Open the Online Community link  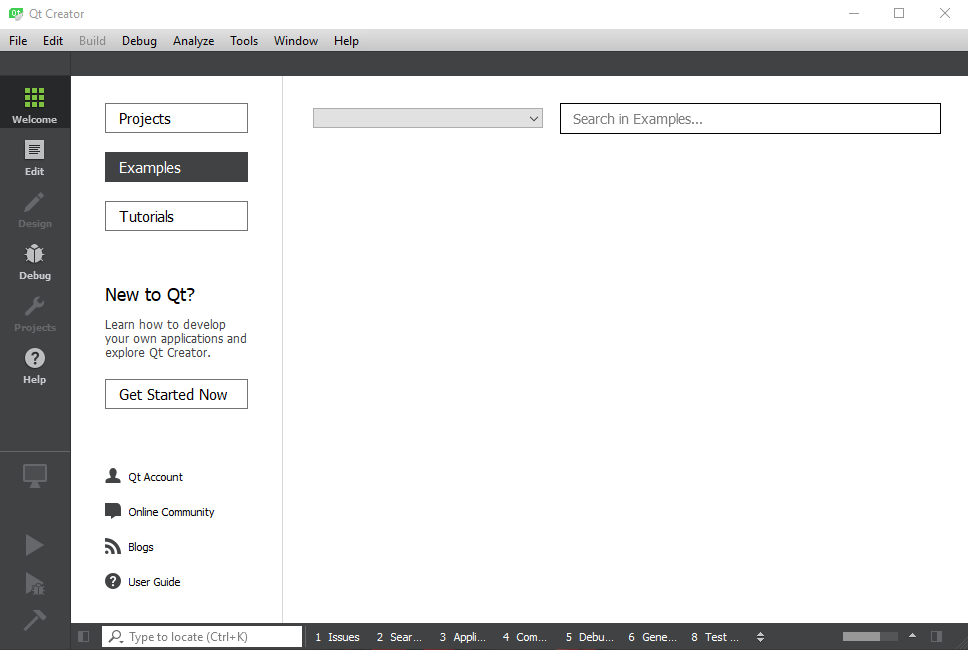click(171, 512)
